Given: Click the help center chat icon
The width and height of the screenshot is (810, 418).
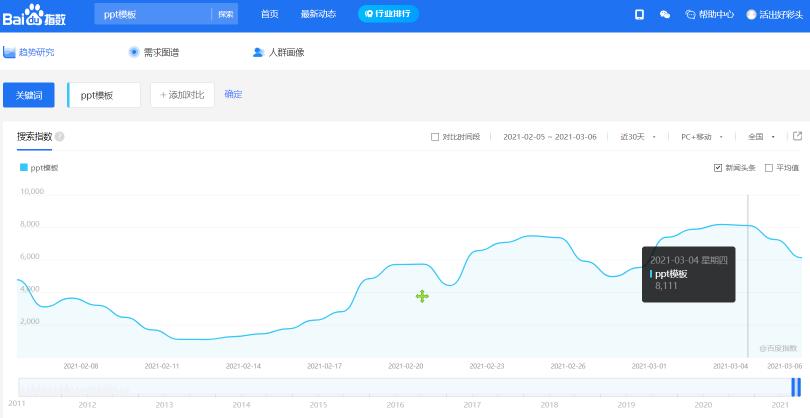Looking at the screenshot, I should point(690,14).
